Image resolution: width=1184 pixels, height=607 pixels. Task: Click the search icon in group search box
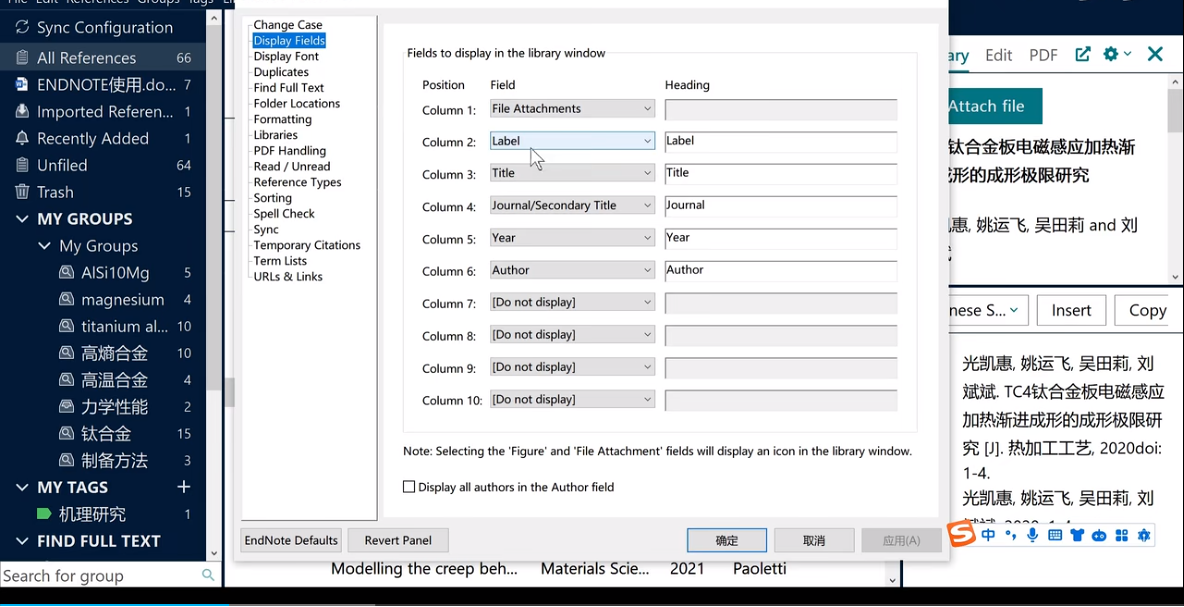[x=208, y=575]
